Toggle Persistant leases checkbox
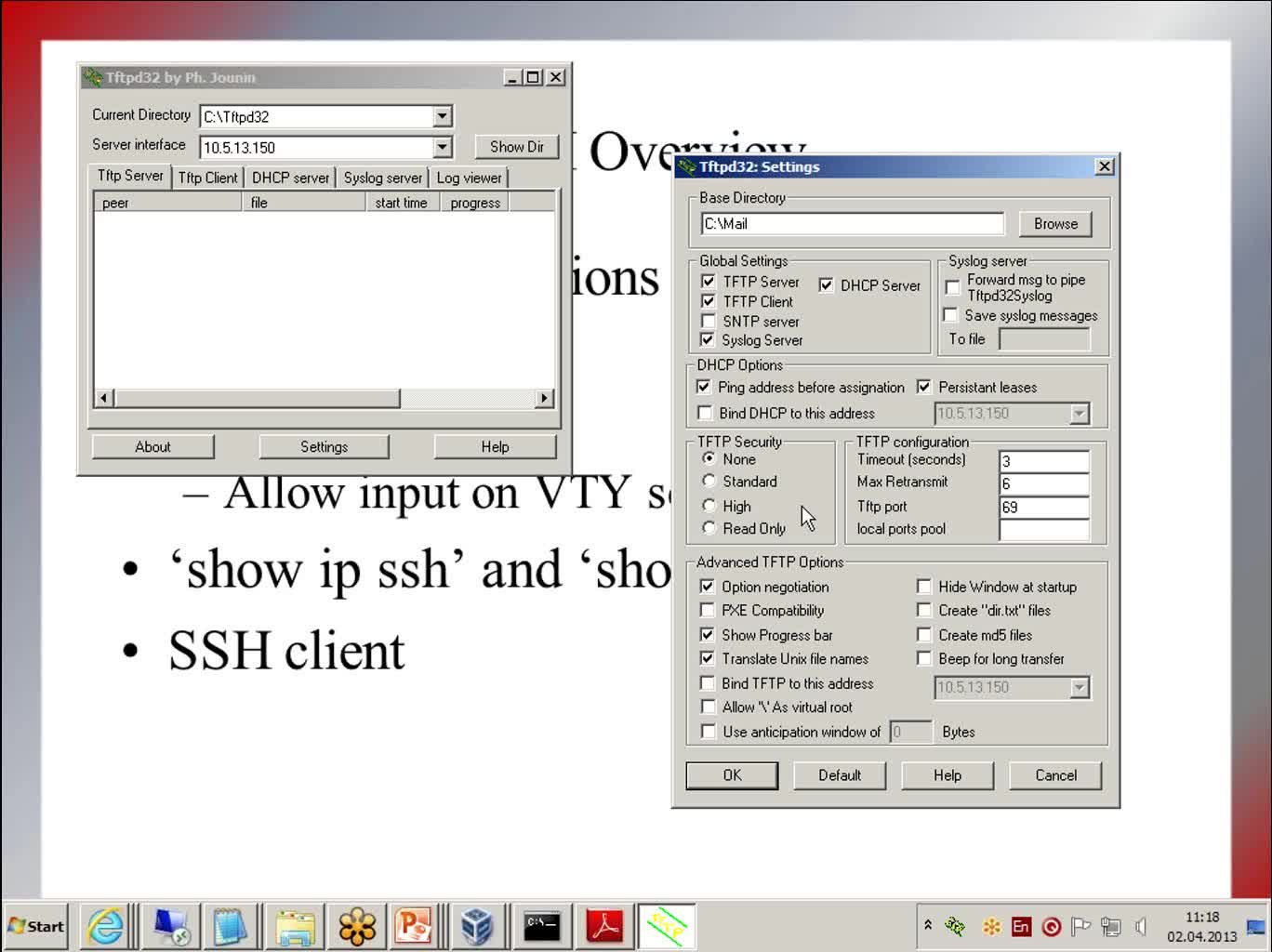This screenshot has width=1272, height=952. [924, 387]
